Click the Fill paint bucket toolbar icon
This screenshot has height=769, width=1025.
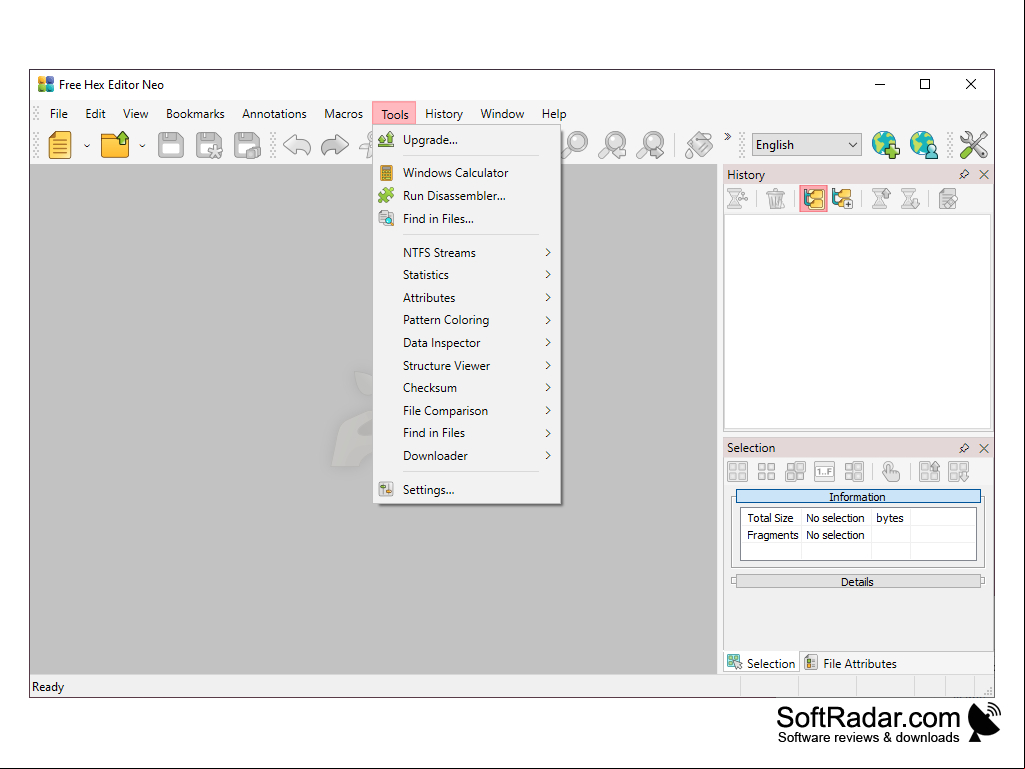[699, 145]
